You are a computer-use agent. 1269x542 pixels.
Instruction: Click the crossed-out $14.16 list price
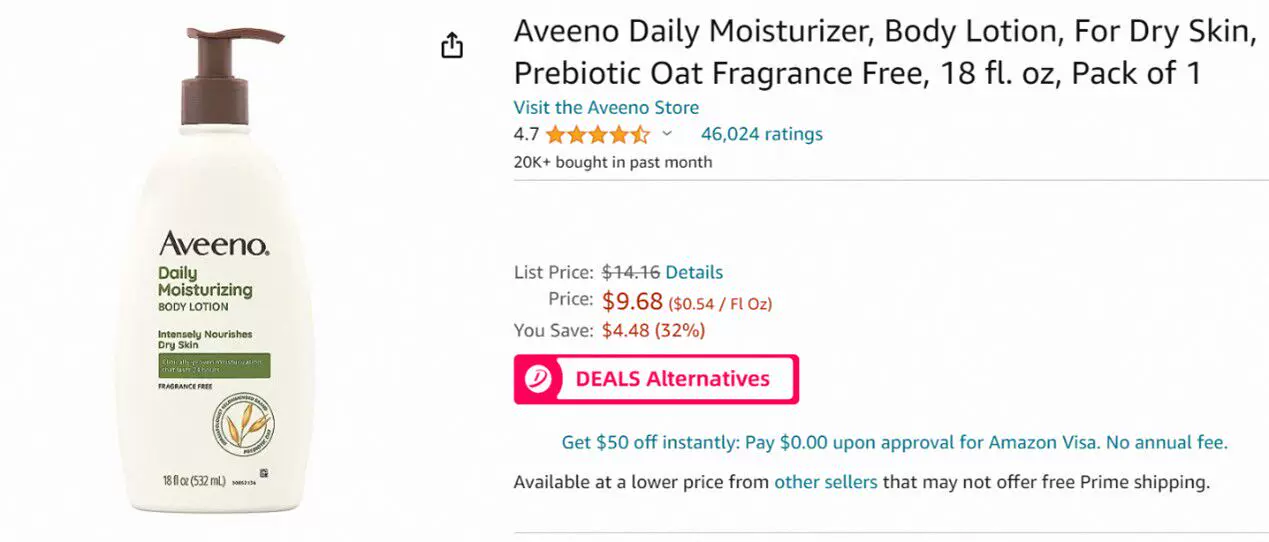pyautogui.click(x=631, y=272)
